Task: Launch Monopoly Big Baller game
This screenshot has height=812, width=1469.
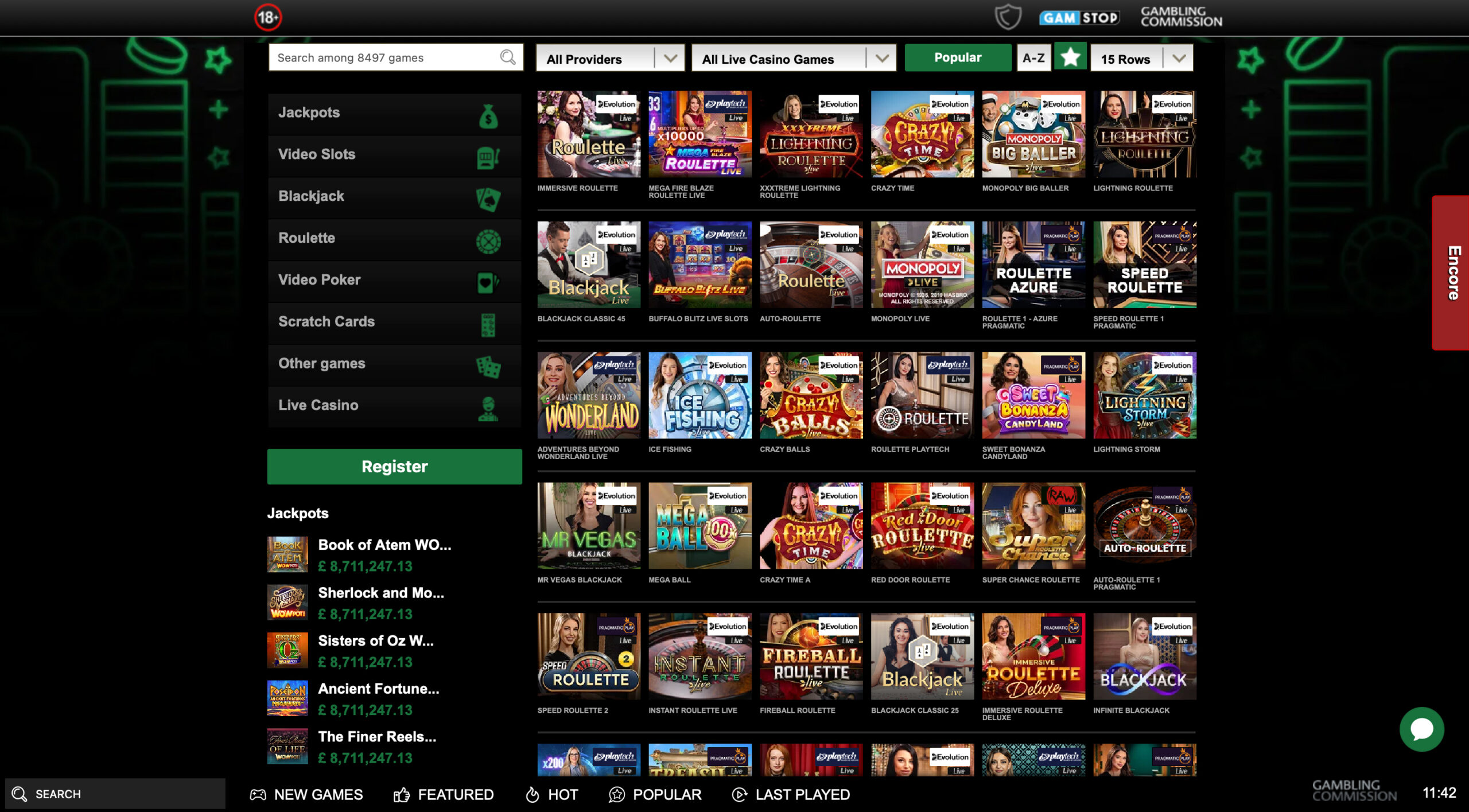Action: (x=1033, y=134)
